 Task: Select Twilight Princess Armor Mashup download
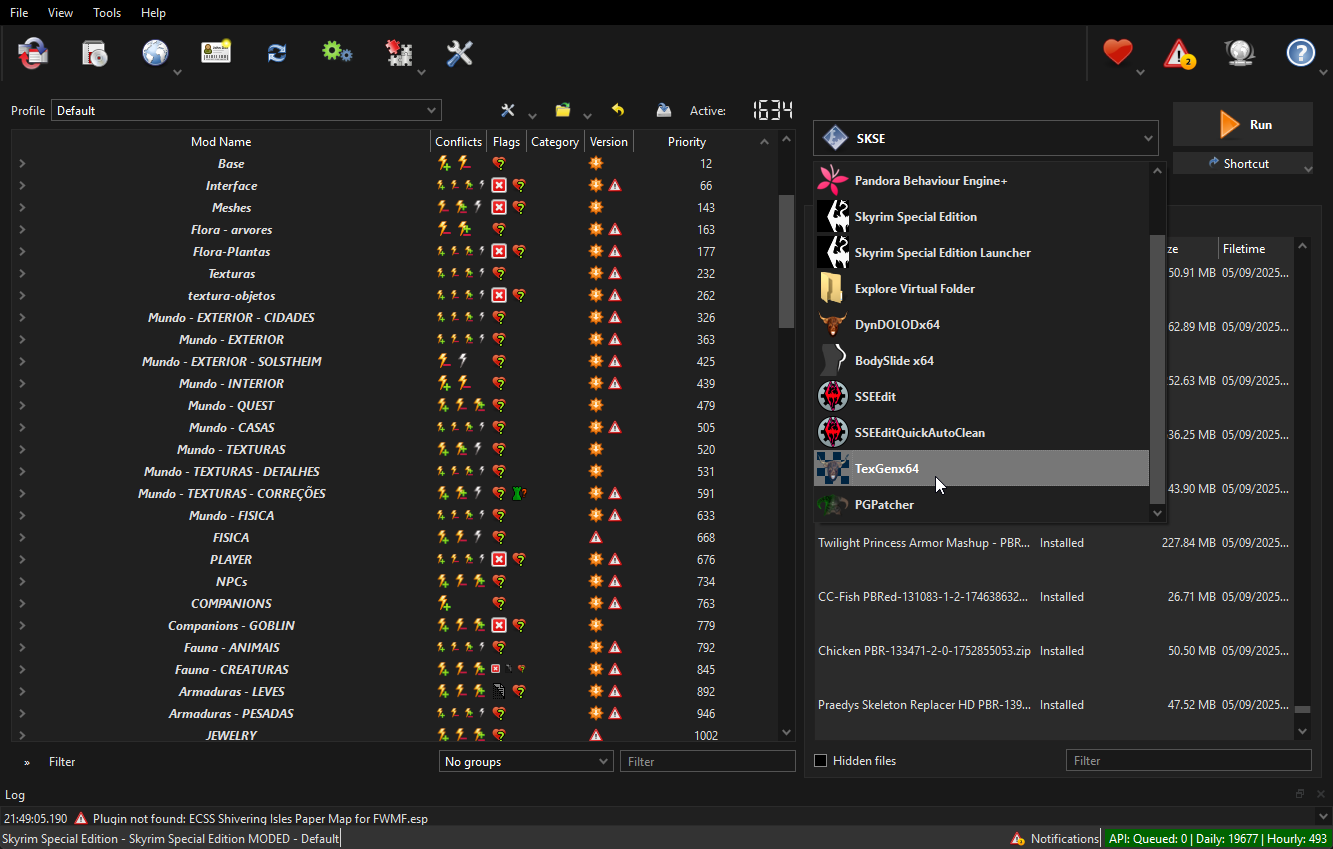coord(1053,543)
